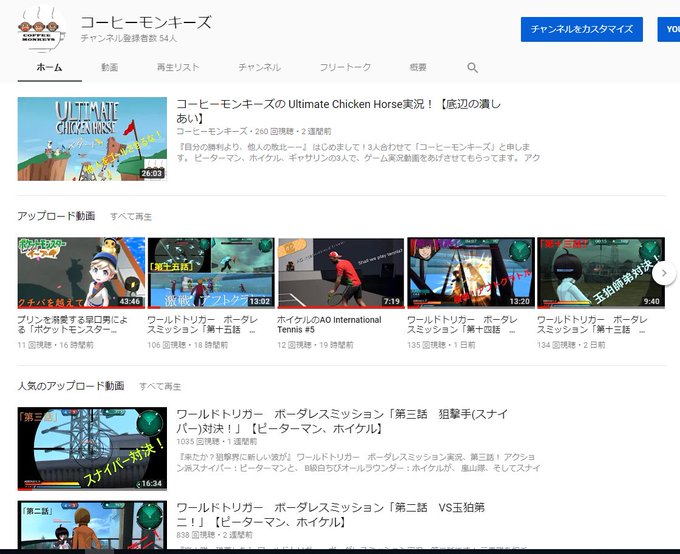Screen dimensions: 680x554
Task: Open title ボーダレスミッション「第十五話
Action: click(202, 325)
